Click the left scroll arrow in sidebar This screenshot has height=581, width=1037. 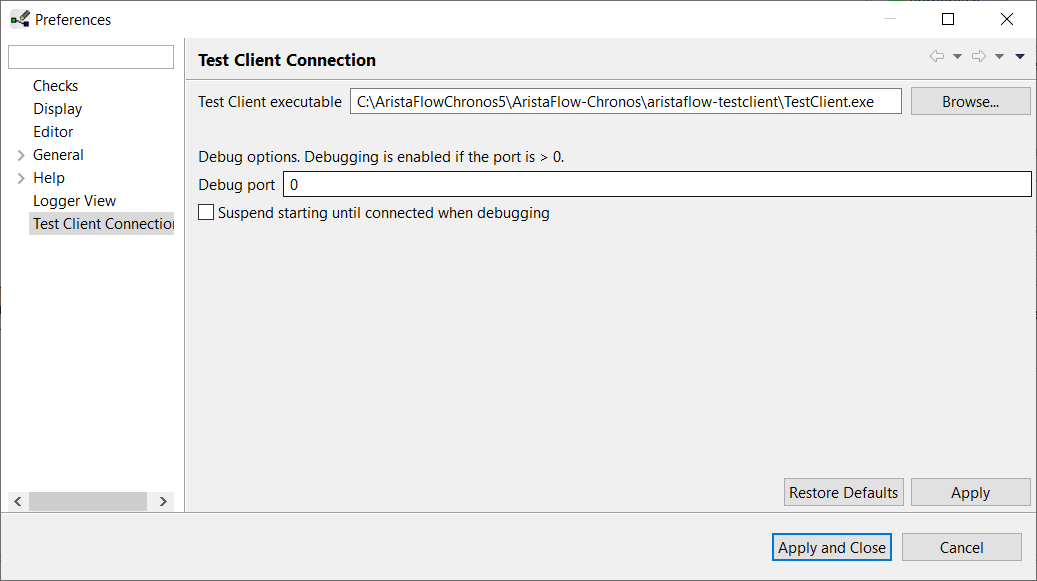click(18, 502)
